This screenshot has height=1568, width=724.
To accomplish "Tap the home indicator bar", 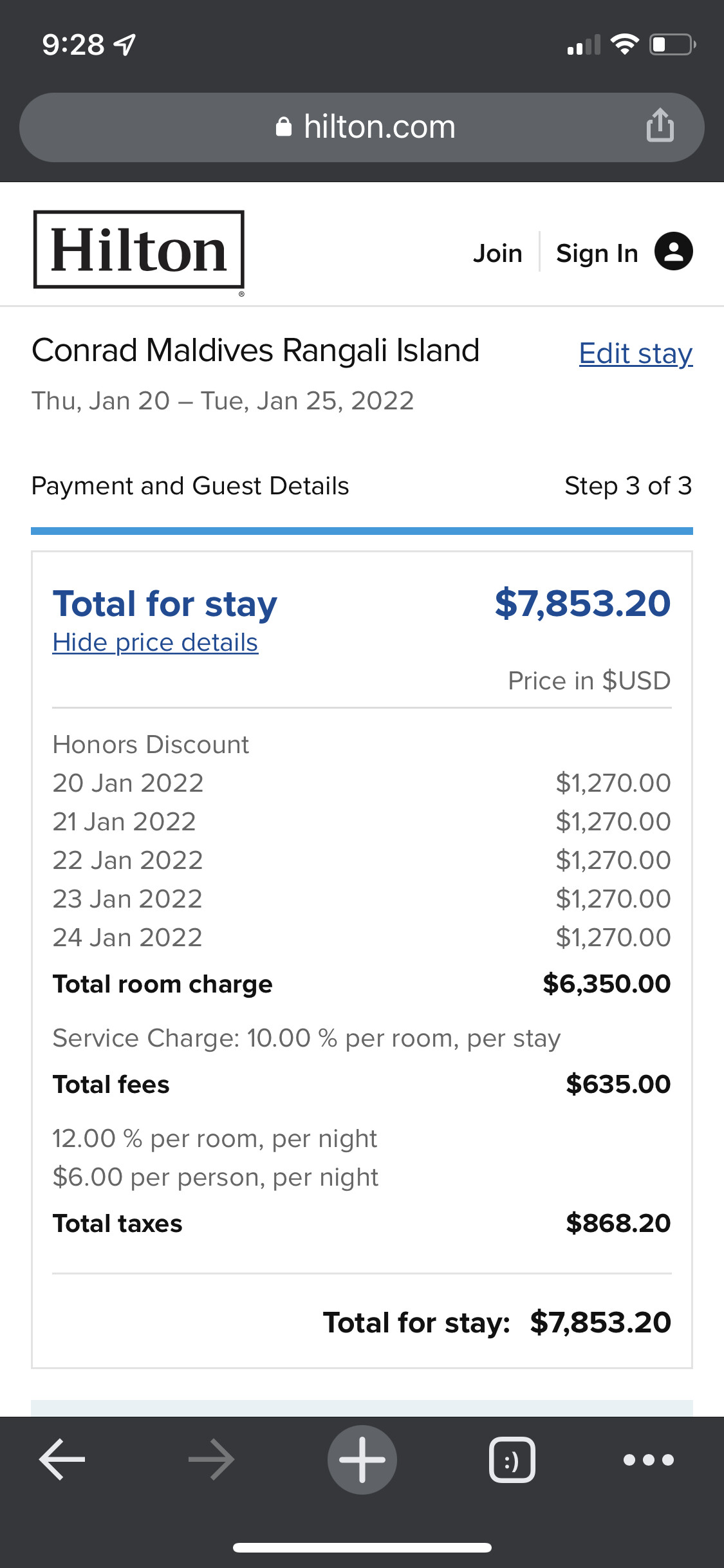I will coord(362,1547).
